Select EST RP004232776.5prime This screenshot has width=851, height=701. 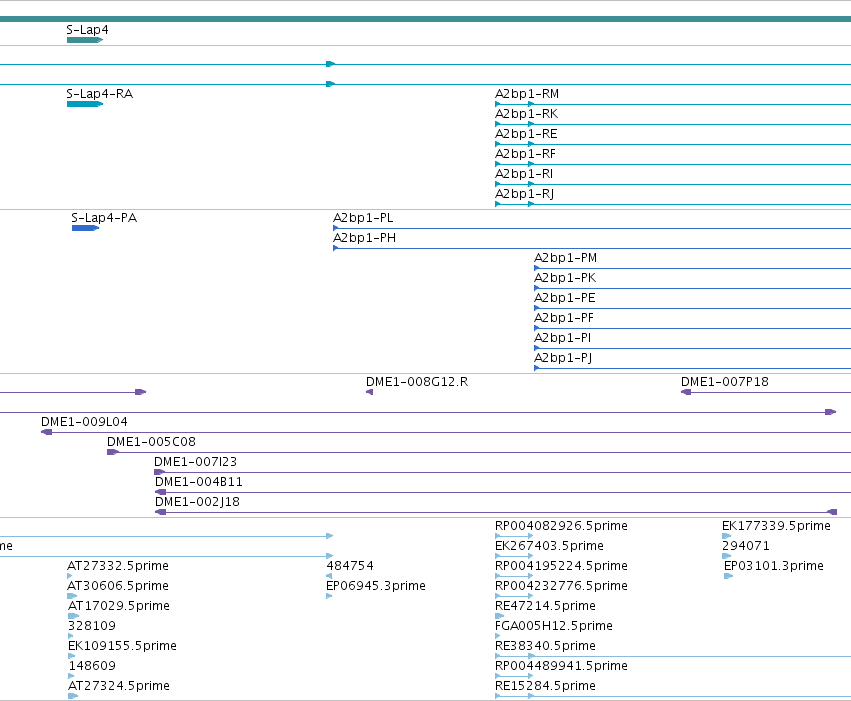click(562, 587)
